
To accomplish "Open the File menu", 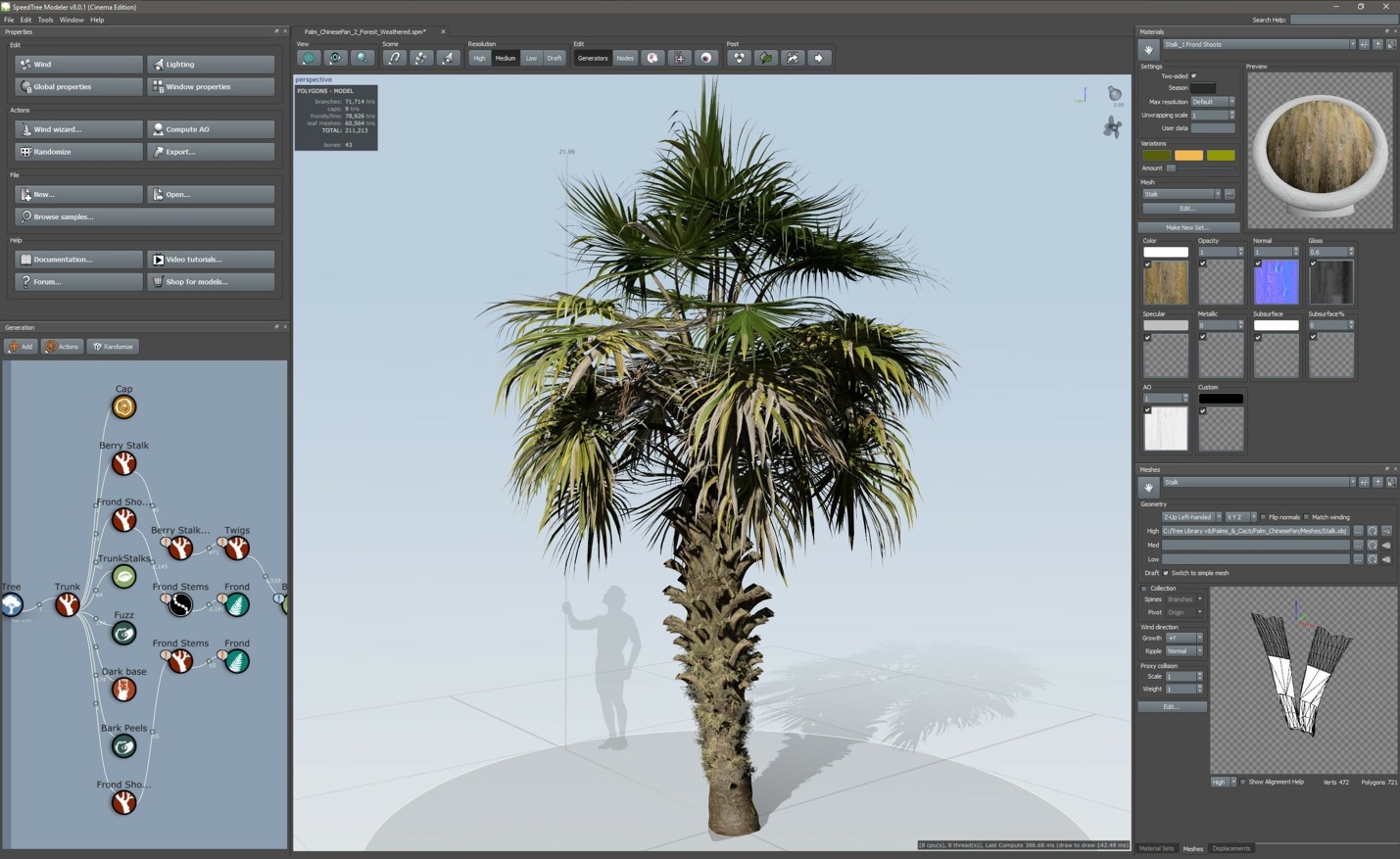I will pyautogui.click(x=9, y=20).
